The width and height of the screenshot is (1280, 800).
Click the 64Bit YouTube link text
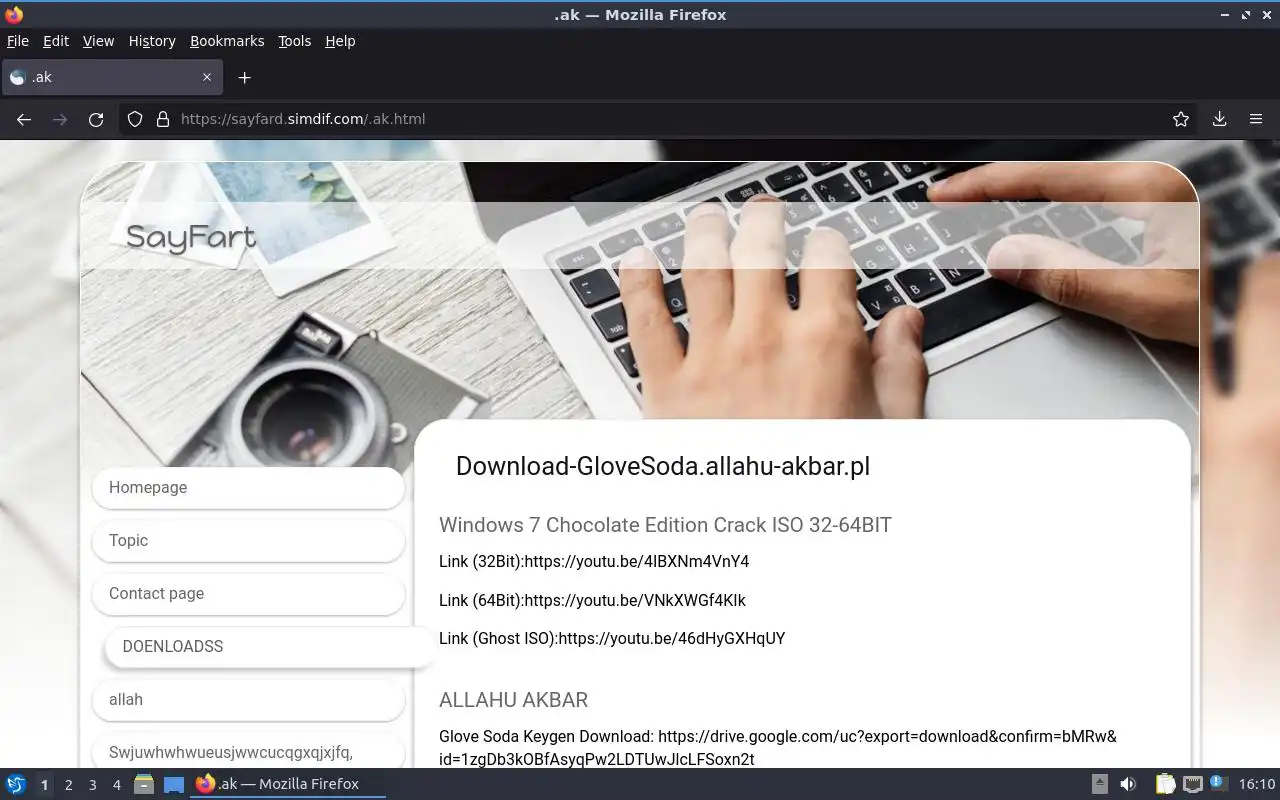click(x=592, y=601)
